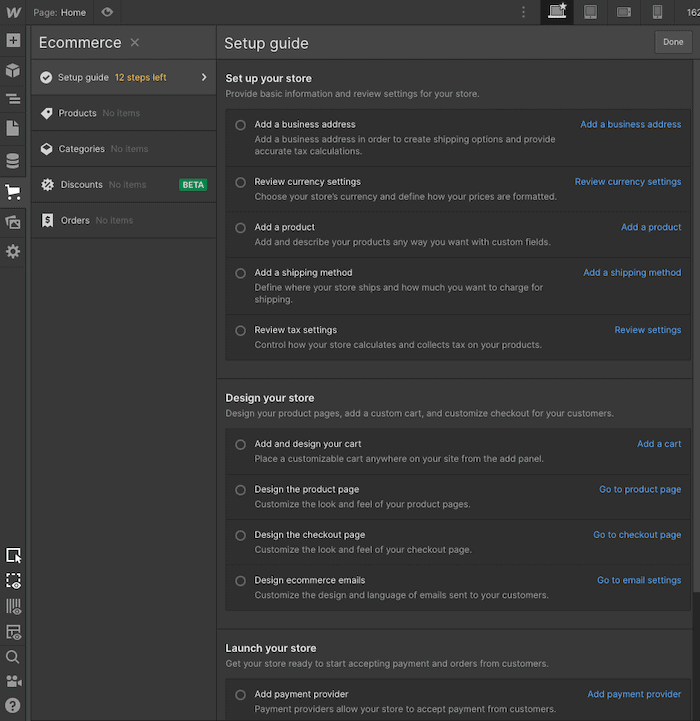Check off Review currency settings step
Screen dimensions: 700x721
pyautogui.click(x=240, y=182)
